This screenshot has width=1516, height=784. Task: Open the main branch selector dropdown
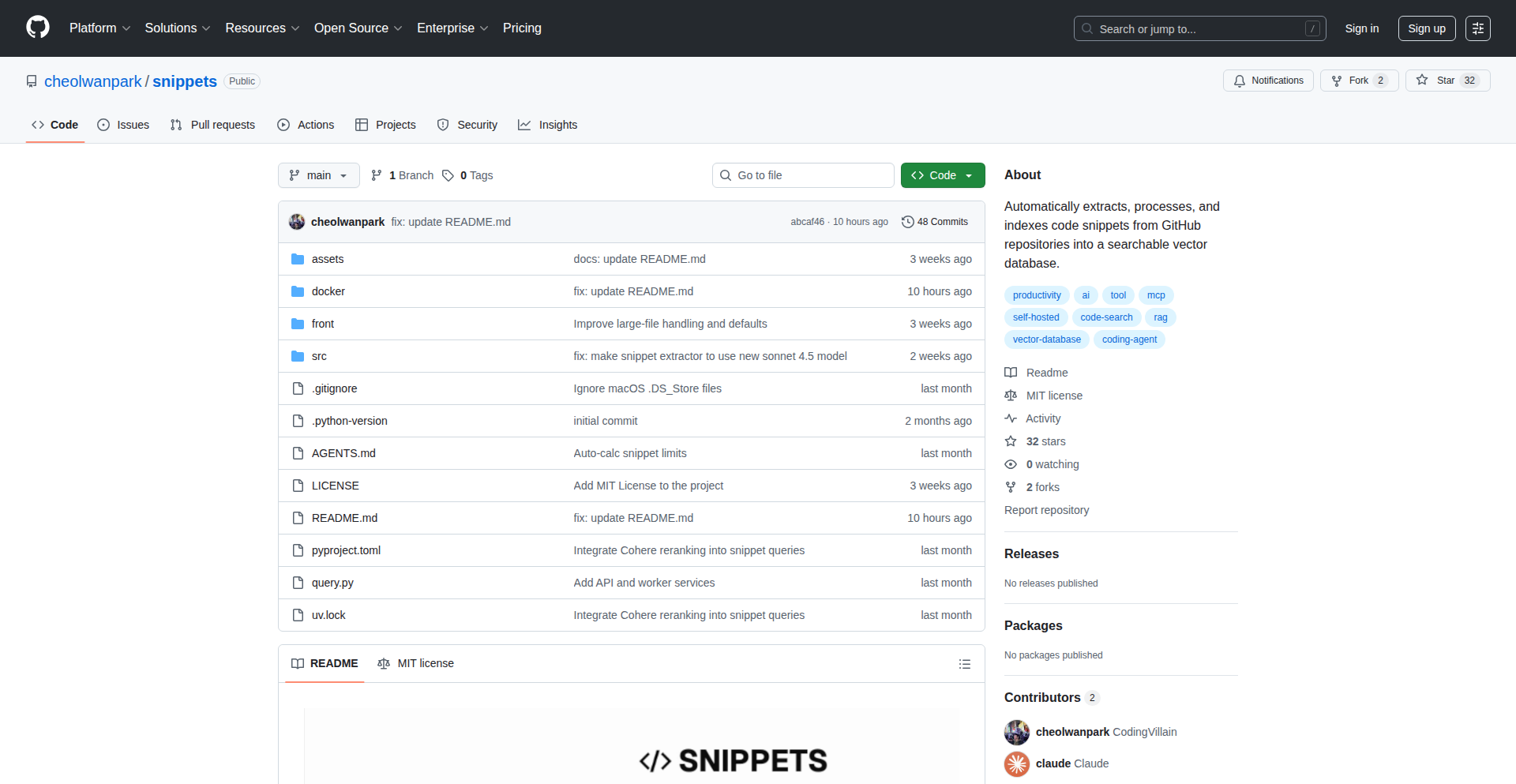click(x=319, y=175)
